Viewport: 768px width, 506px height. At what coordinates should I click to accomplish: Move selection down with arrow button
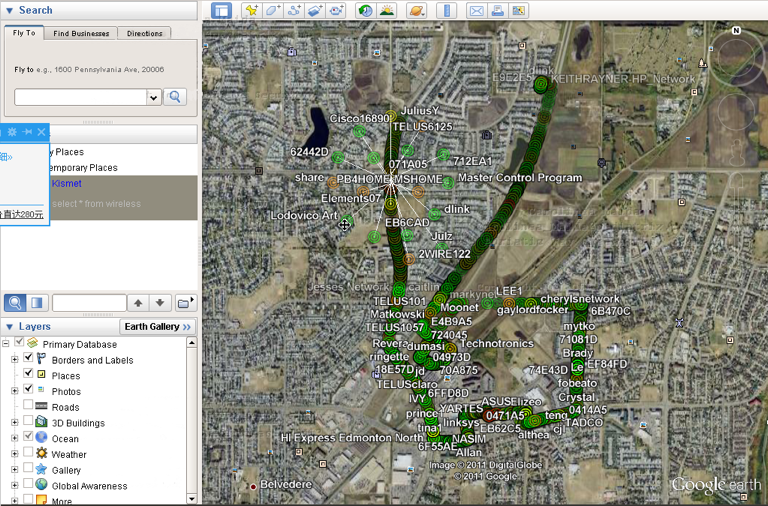tap(160, 303)
